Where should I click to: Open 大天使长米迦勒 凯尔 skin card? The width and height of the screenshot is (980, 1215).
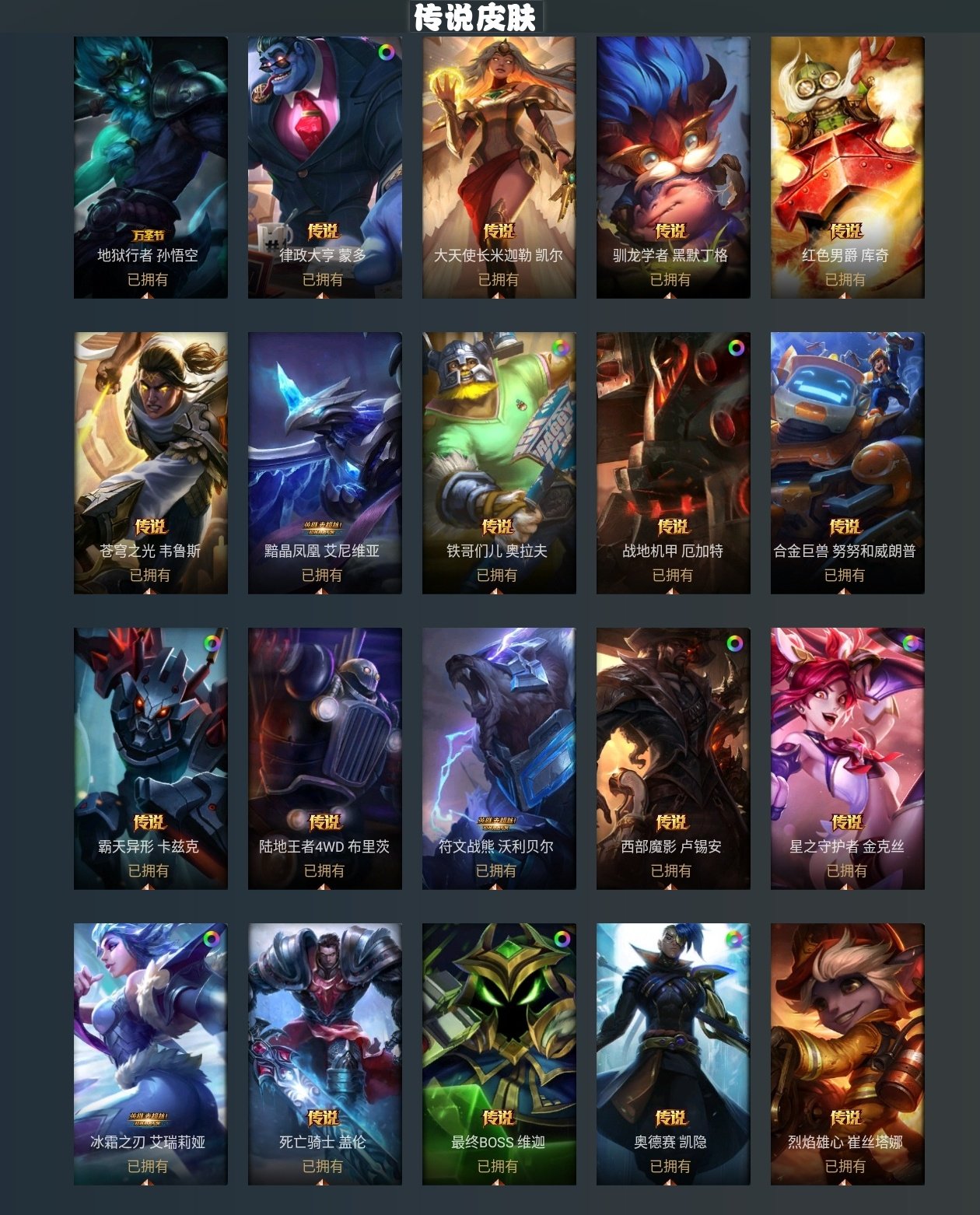tap(499, 167)
